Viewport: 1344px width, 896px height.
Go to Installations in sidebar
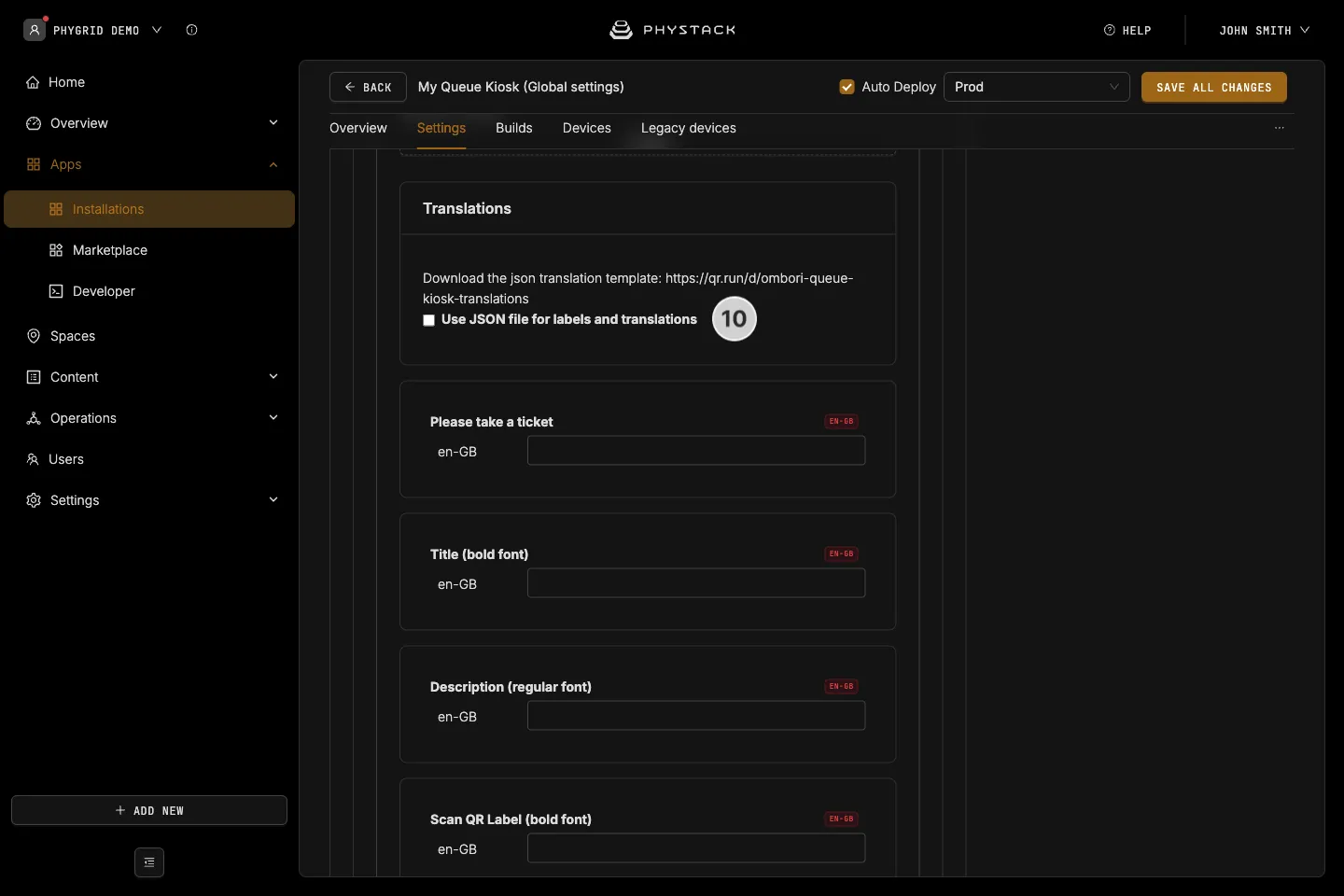pos(149,209)
